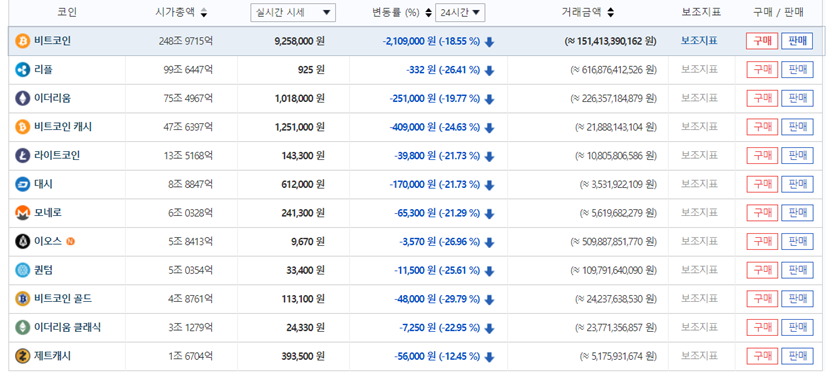Click the Litecoin icon
The height and width of the screenshot is (377, 828).
[23, 156]
